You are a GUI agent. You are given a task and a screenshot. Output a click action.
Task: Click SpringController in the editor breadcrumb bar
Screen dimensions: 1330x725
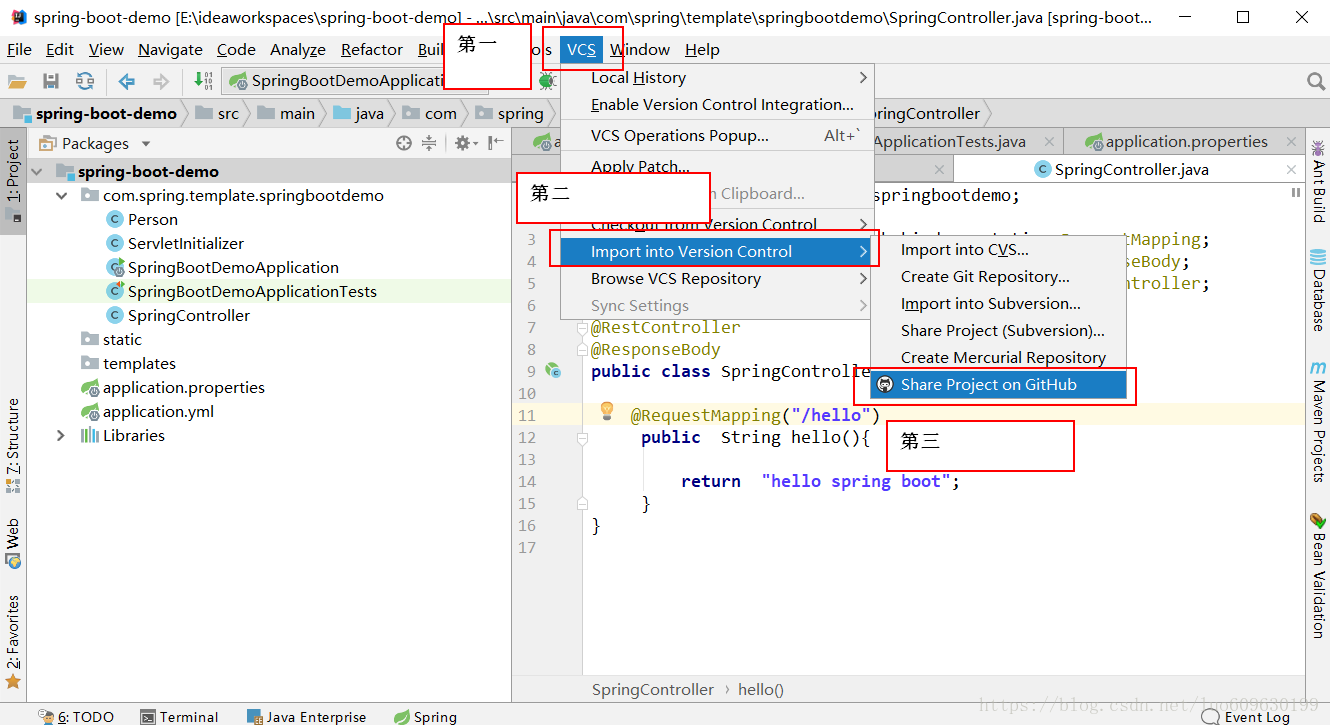[x=653, y=689]
